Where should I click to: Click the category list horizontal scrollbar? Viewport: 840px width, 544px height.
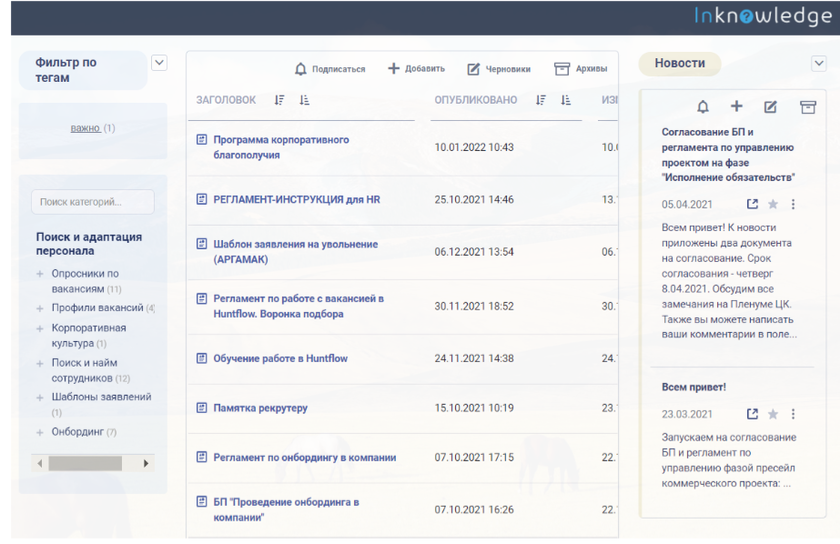tap(85, 464)
